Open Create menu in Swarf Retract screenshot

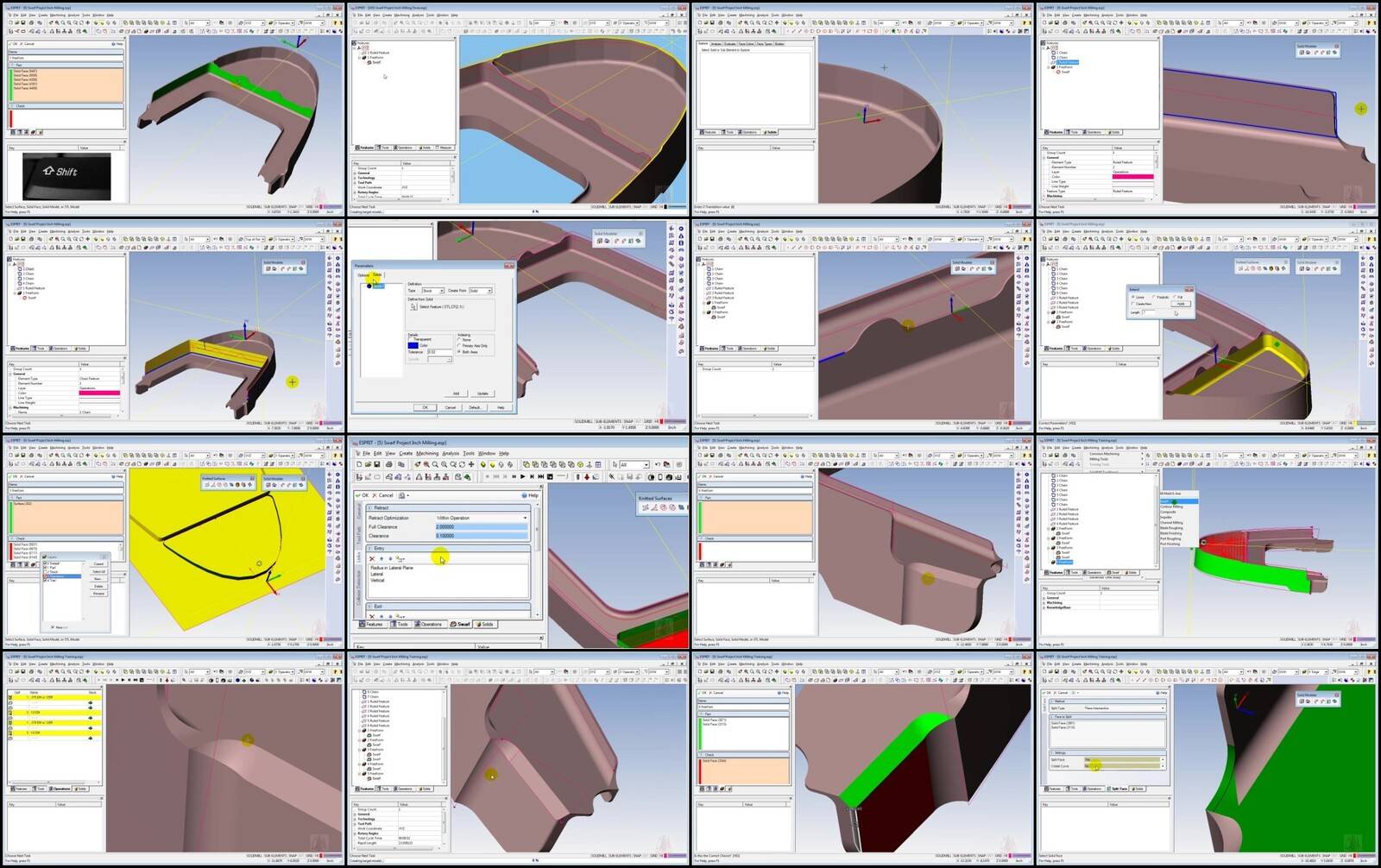point(406,453)
